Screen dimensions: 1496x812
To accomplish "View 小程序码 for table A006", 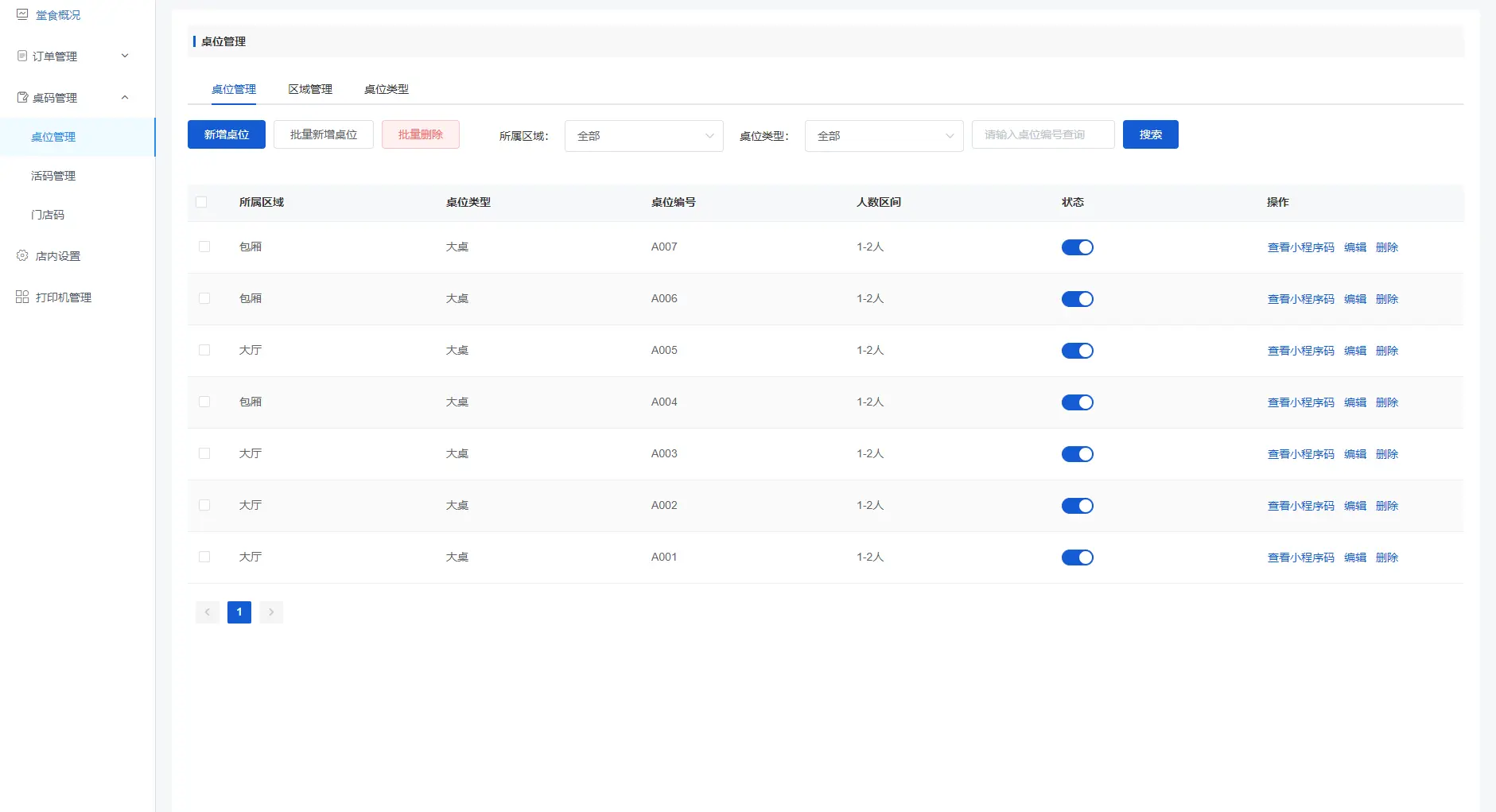I will pyautogui.click(x=1301, y=299).
